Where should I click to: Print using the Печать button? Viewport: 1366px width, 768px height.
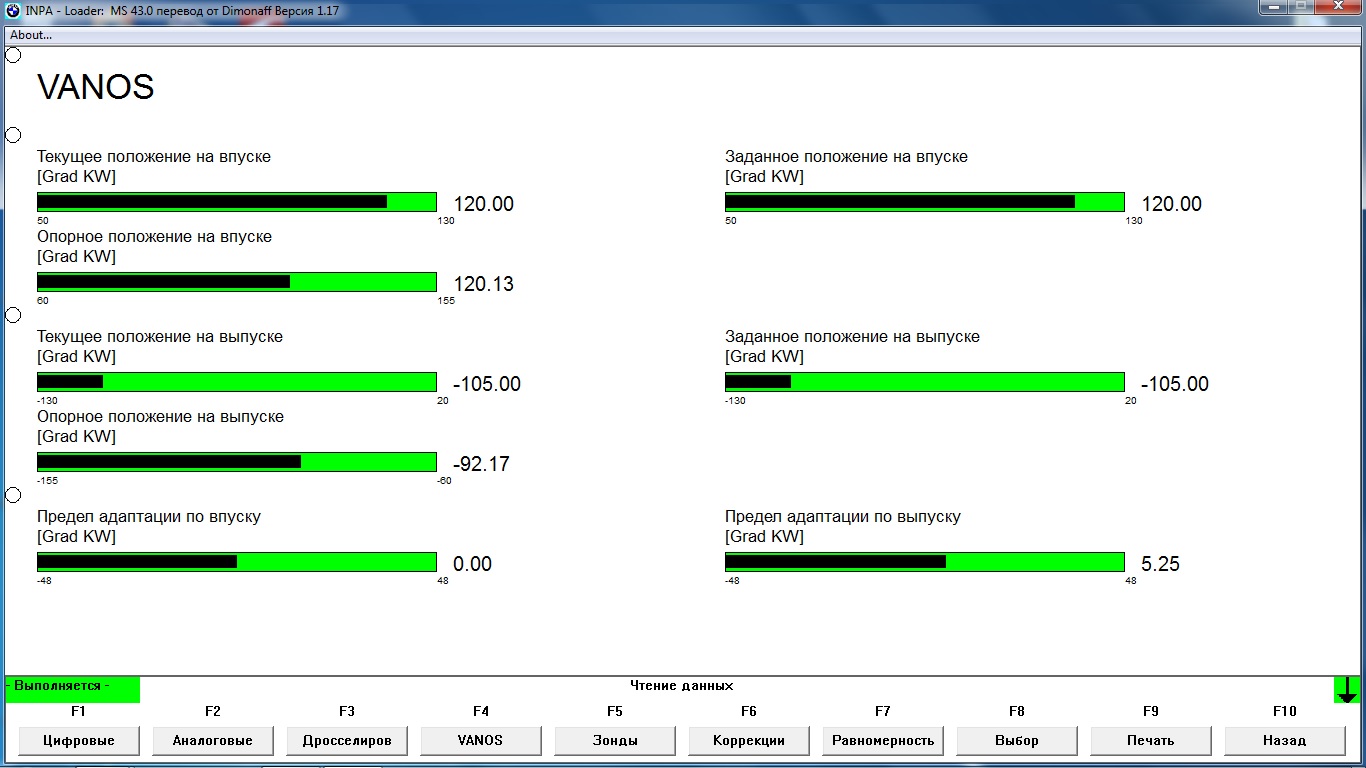(1151, 741)
